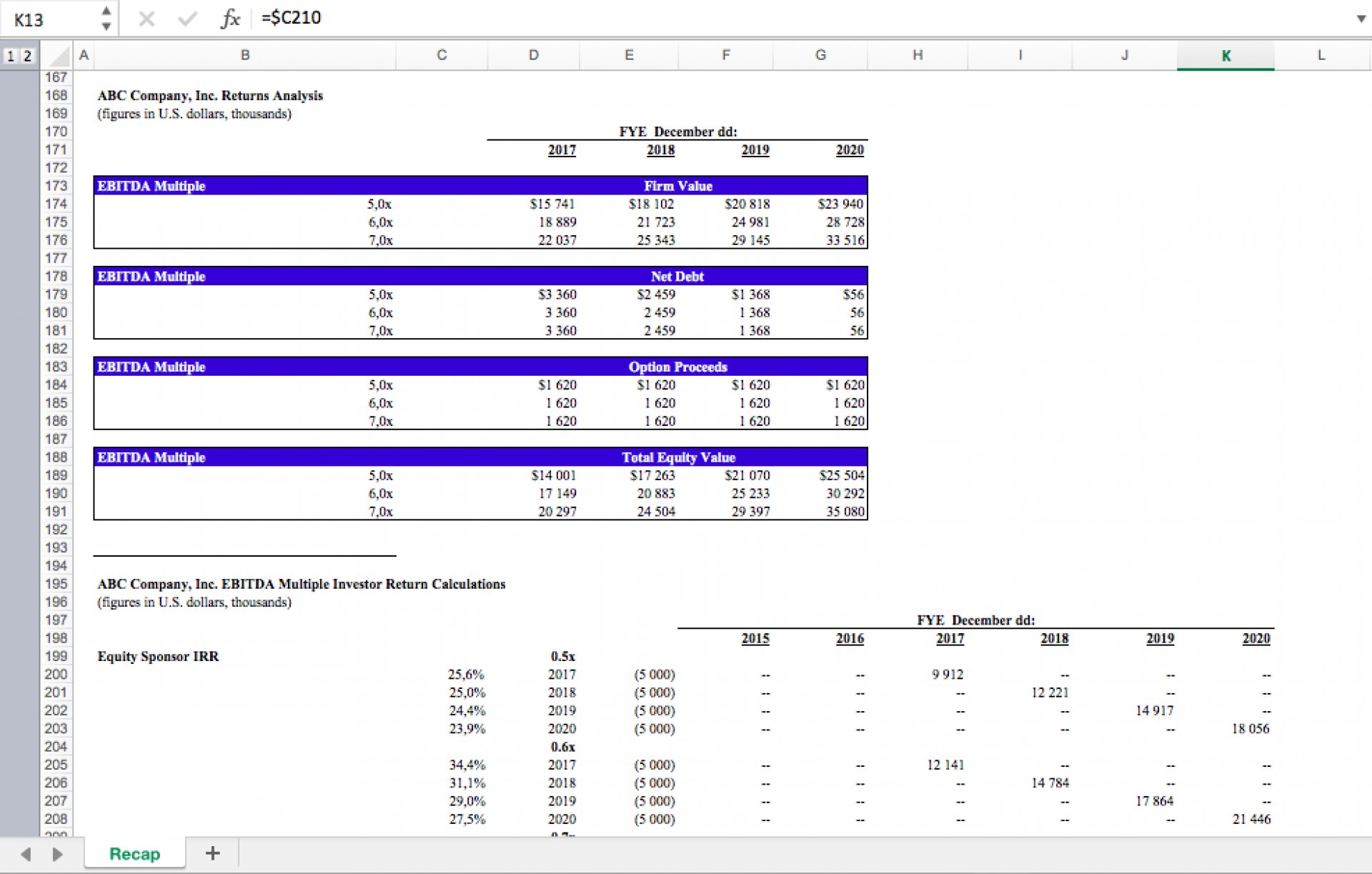Open the insert function fx button

230,19
